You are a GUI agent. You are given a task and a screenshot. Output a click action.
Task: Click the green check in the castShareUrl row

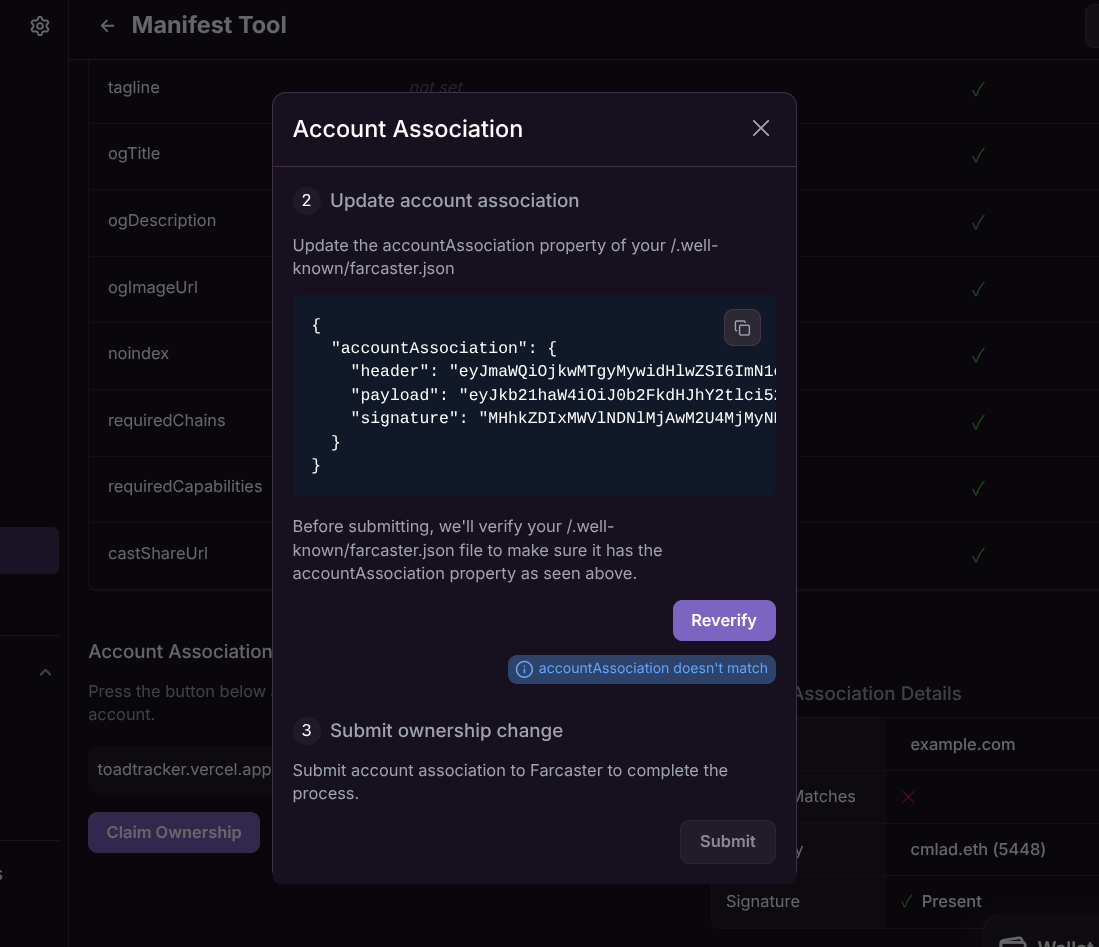[x=978, y=555]
